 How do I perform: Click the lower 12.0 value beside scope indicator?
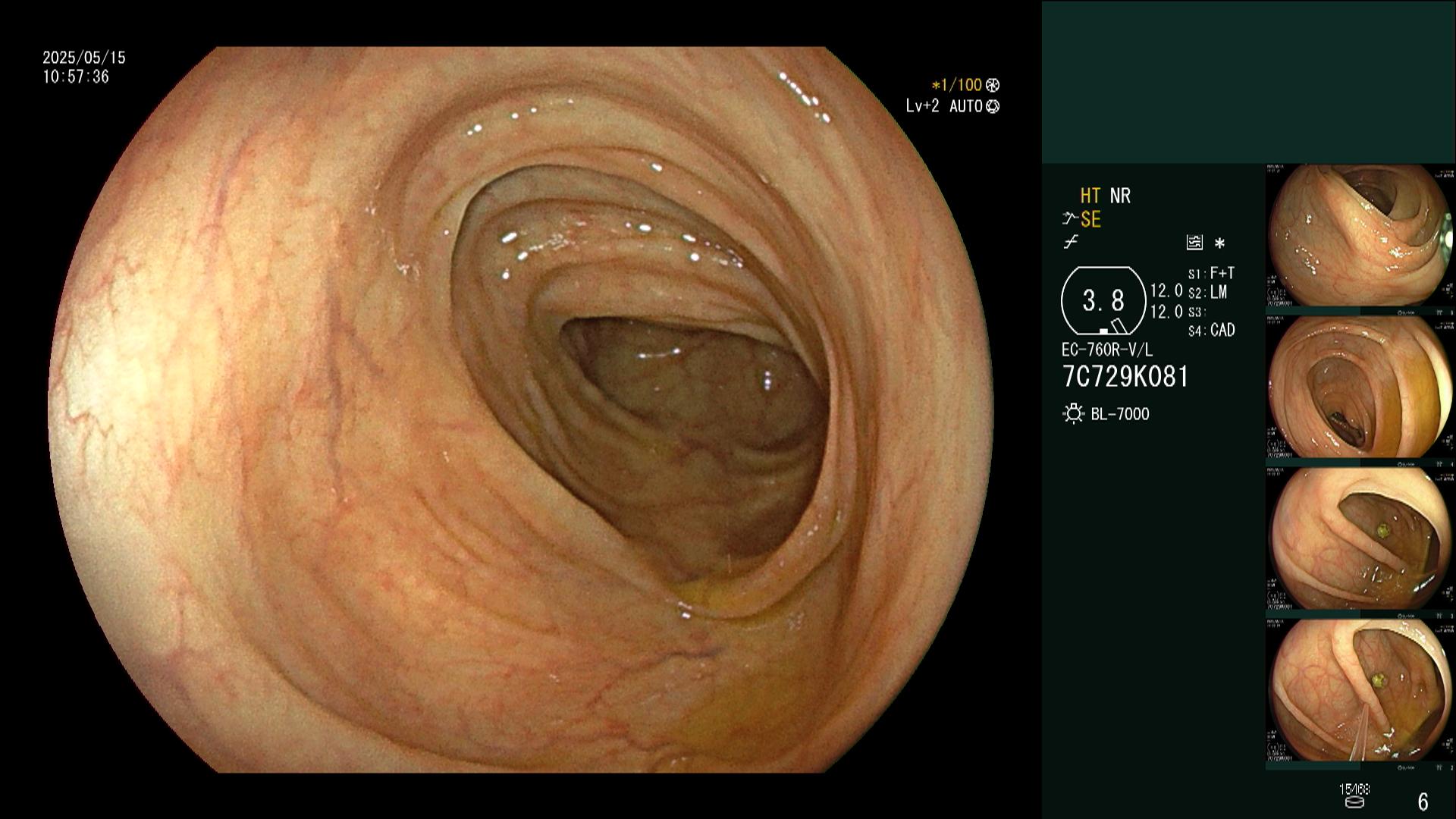(x=1166, y=312)
